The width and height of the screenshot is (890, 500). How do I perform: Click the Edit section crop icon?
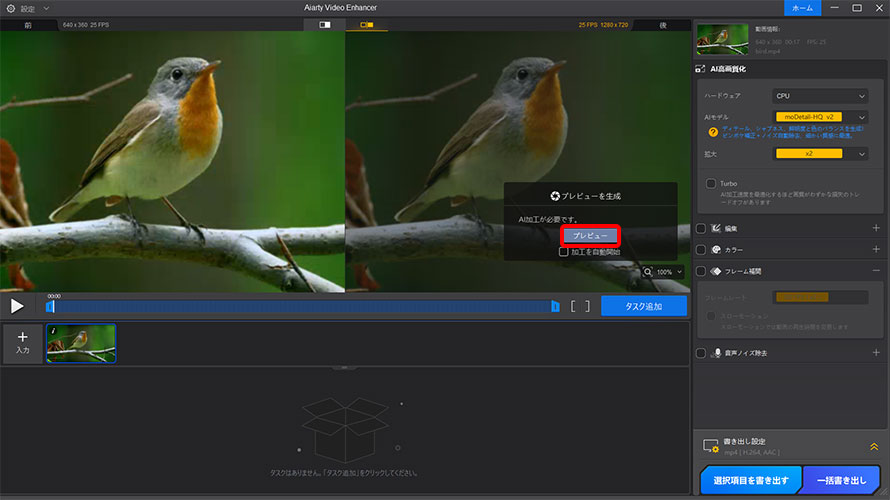click(x=716, y=228)
